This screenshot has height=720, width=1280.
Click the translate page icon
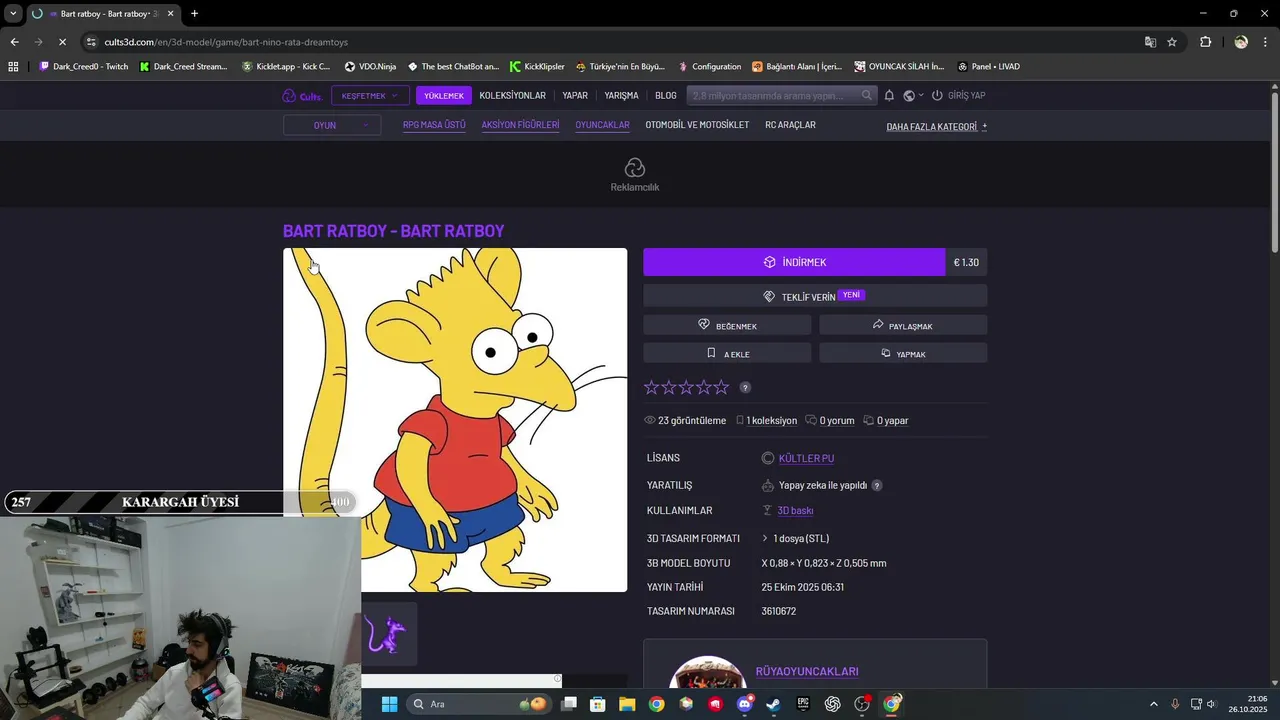[1150, 42]
